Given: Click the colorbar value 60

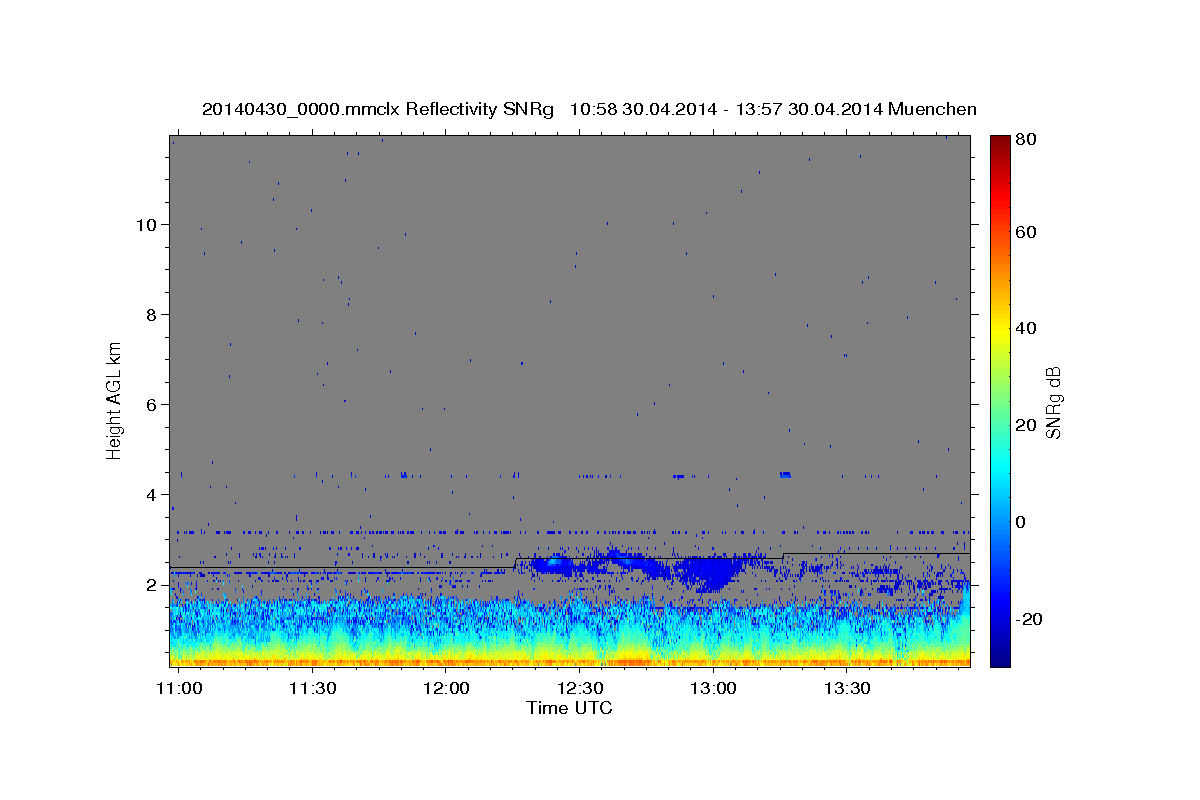Looking at the screenshot, I should pyautogui.click(x=1025, y=232).
